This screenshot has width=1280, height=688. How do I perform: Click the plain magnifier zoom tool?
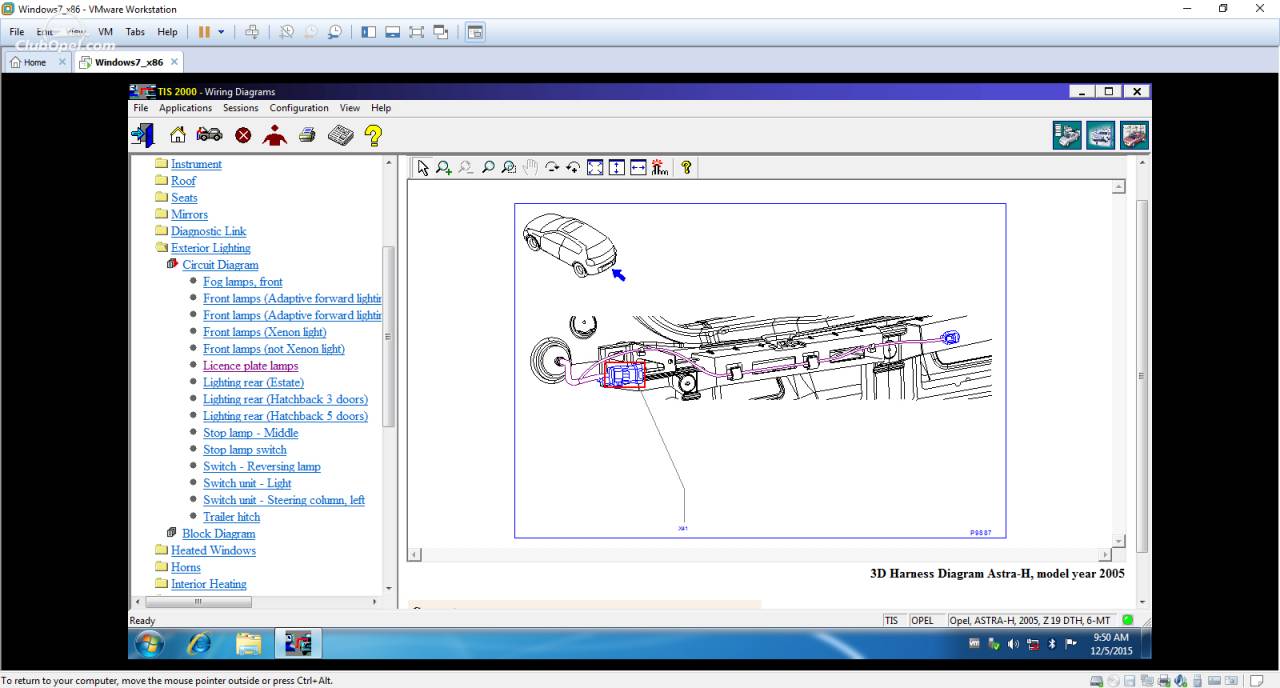pyautogui.click(x=488, y=168)
